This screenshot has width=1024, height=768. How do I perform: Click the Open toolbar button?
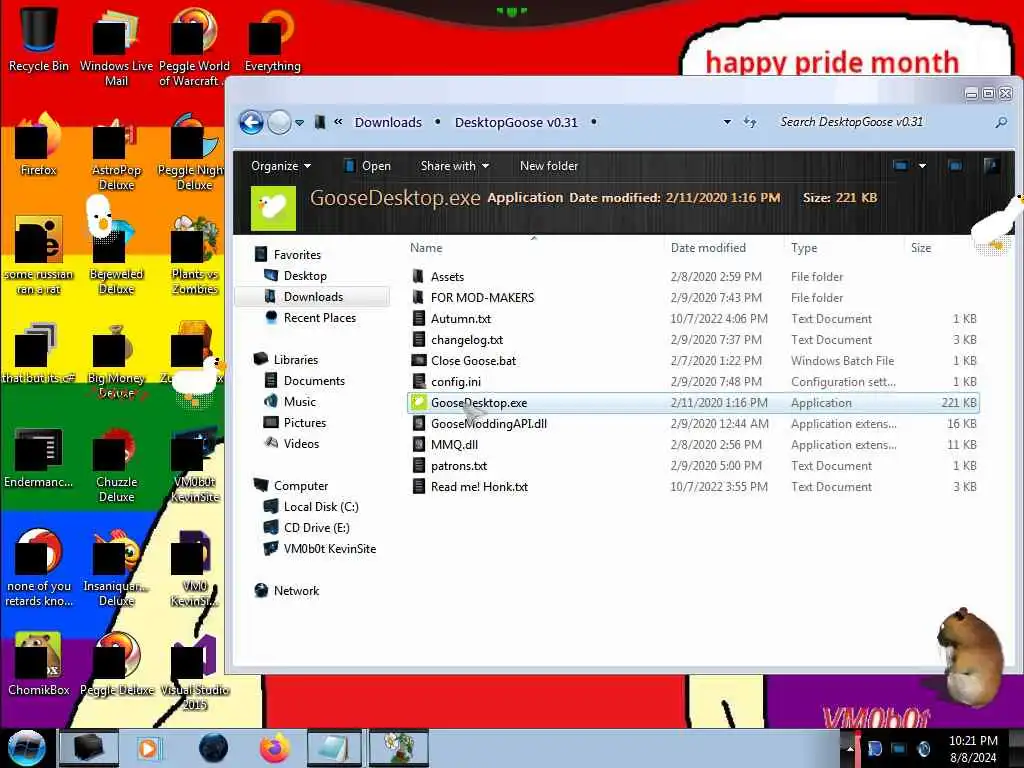pyautogui.click(x=368, y=166)
